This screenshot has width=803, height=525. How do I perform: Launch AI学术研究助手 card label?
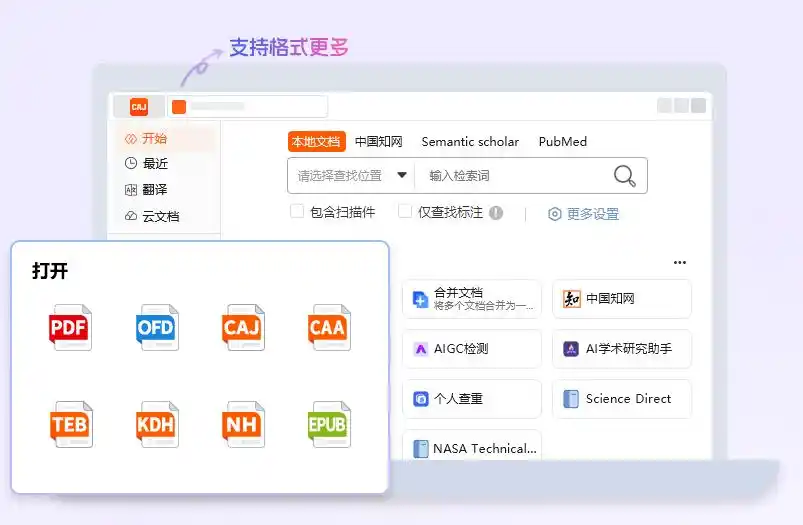[x=629, y=349]
